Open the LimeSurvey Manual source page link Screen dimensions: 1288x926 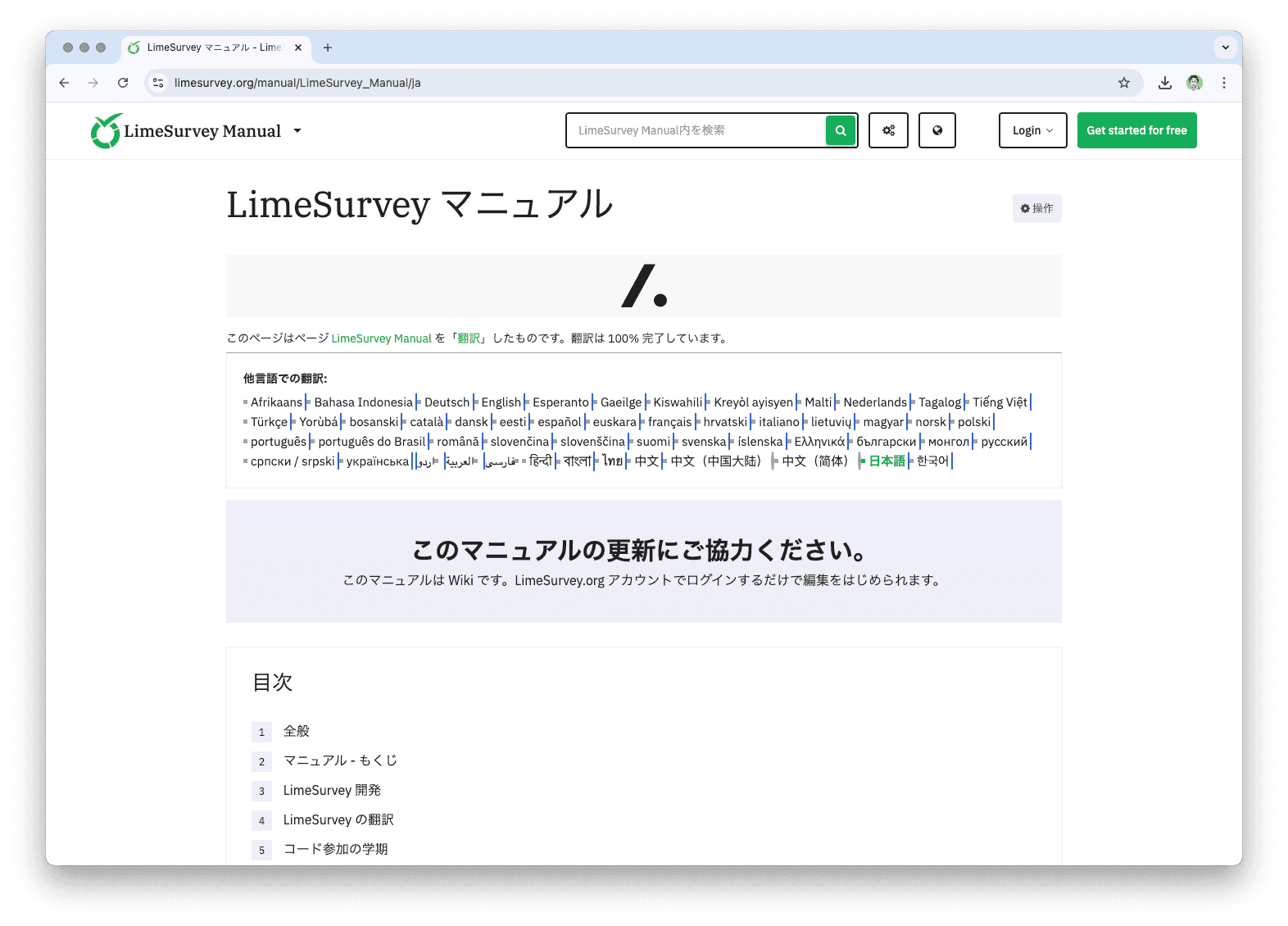[x=381, y=338]
